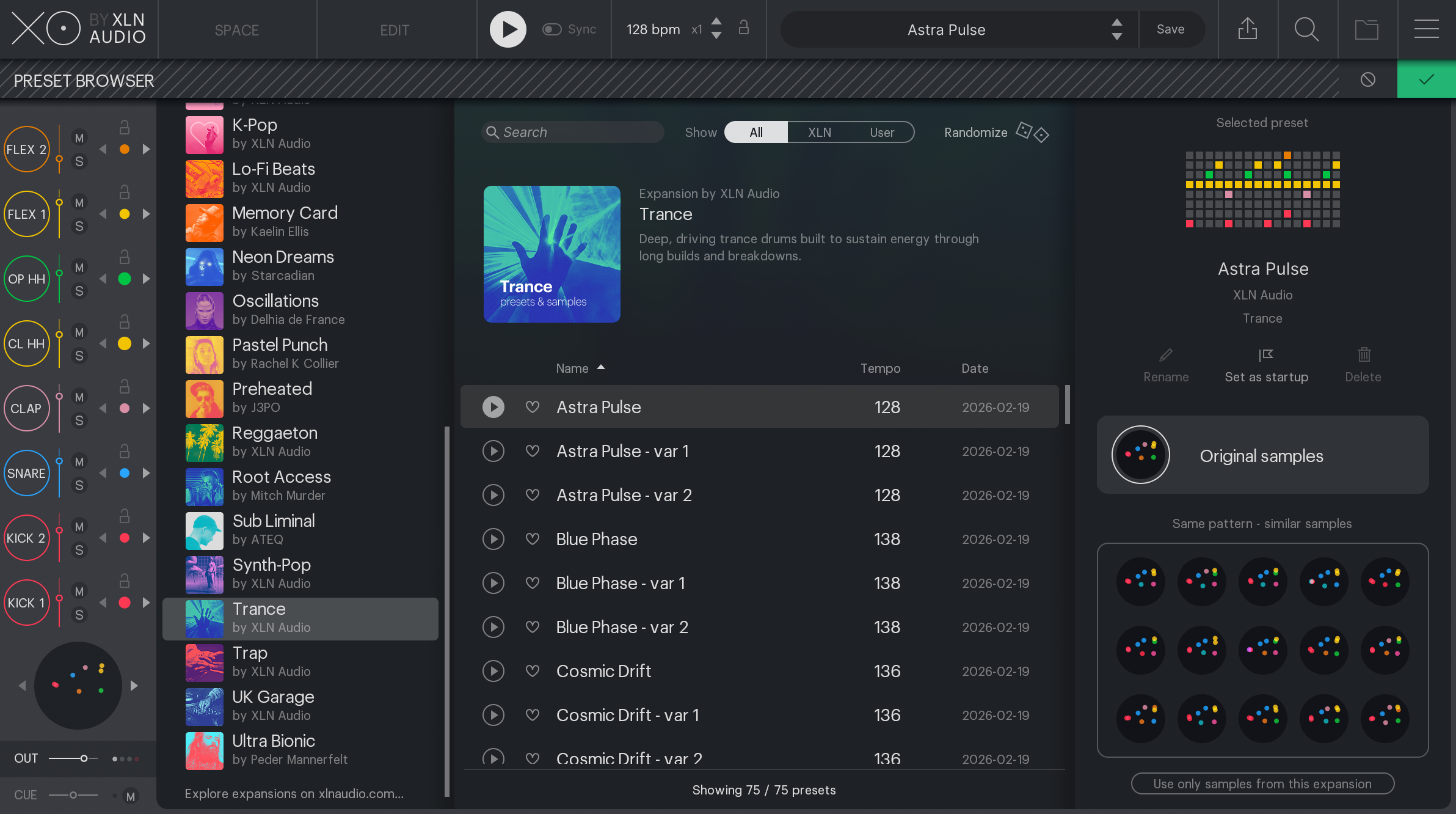Click Use only samples from this expansion
Image resolution: width=1456 pixels, height=814 pixels.
1262,783
